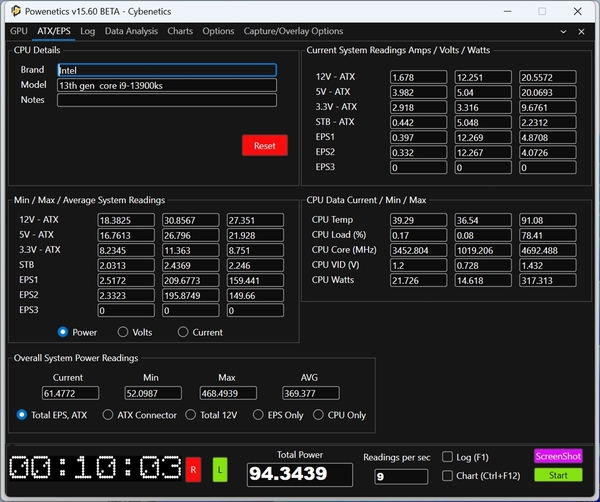
Task: Click the green L indicator button
Action: pos(220,469)
